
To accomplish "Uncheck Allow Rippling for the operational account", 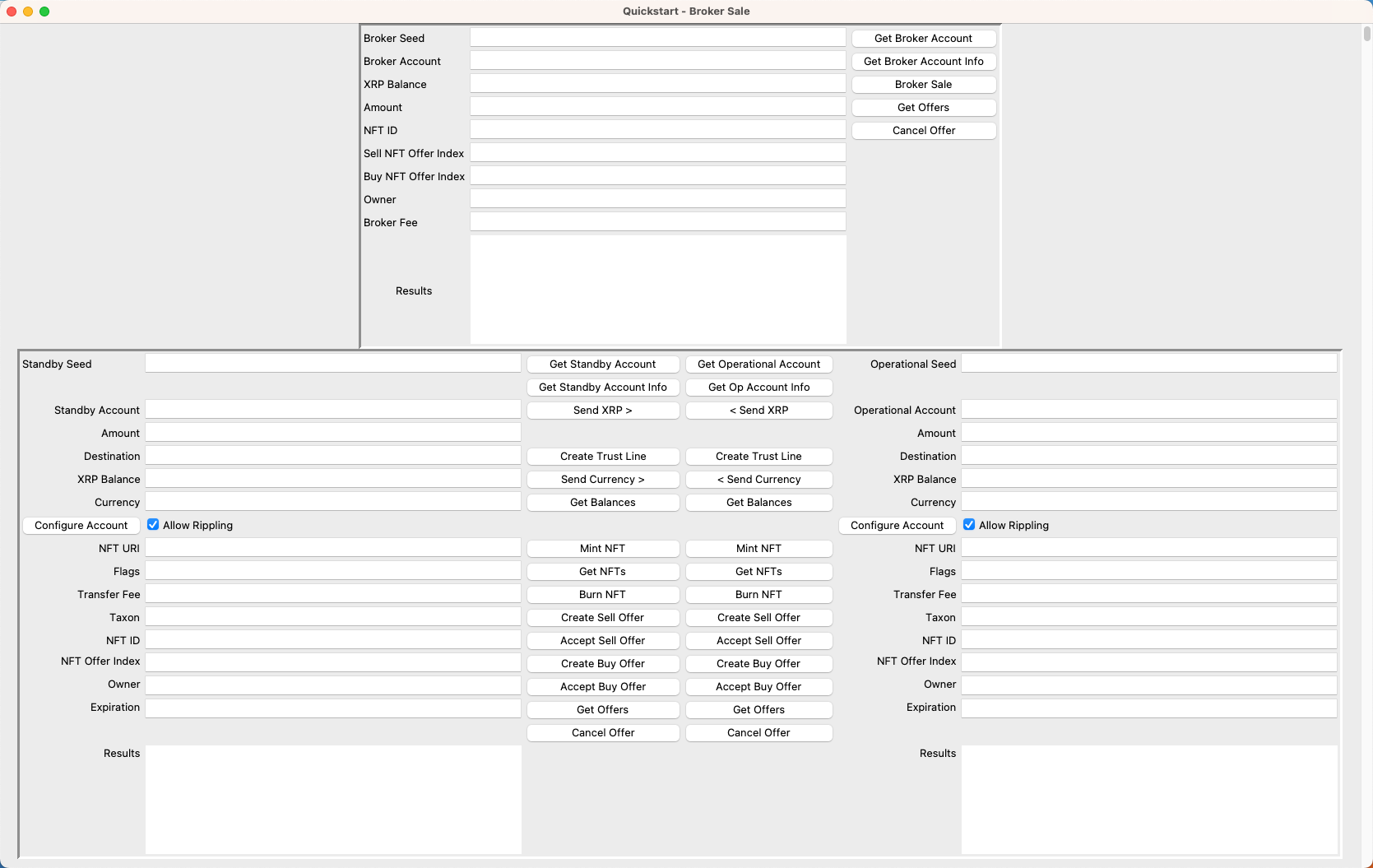I will click(969, 524).
